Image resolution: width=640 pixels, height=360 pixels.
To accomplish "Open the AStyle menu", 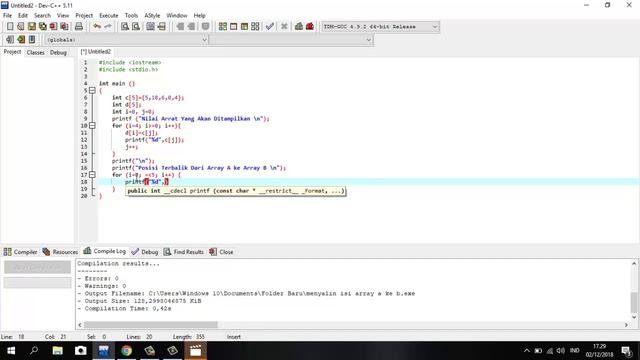I will 152,16.
